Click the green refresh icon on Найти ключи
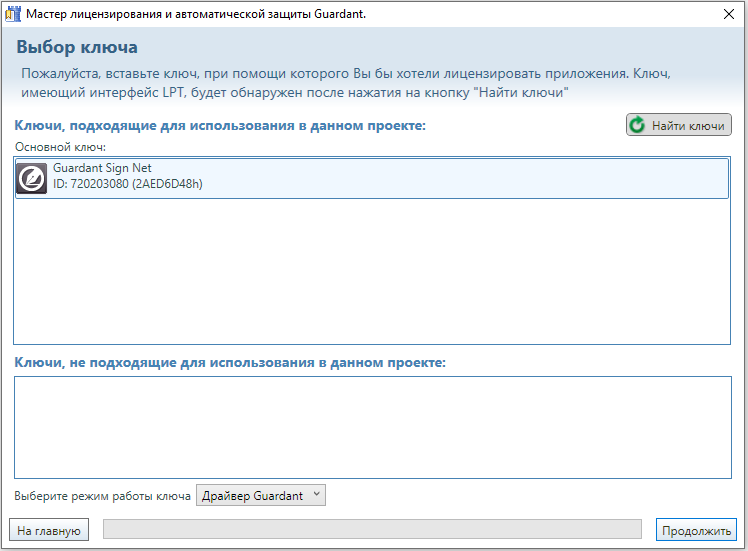The image size is (748, 551). click(637, 125)
